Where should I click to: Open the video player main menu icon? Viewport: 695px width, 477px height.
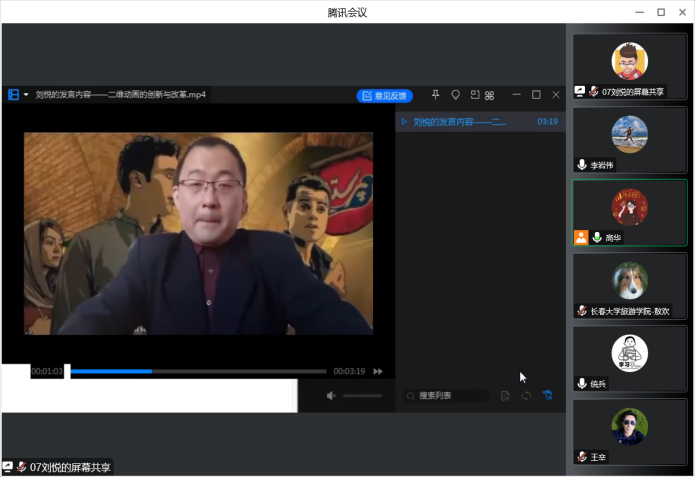[13, 94]
